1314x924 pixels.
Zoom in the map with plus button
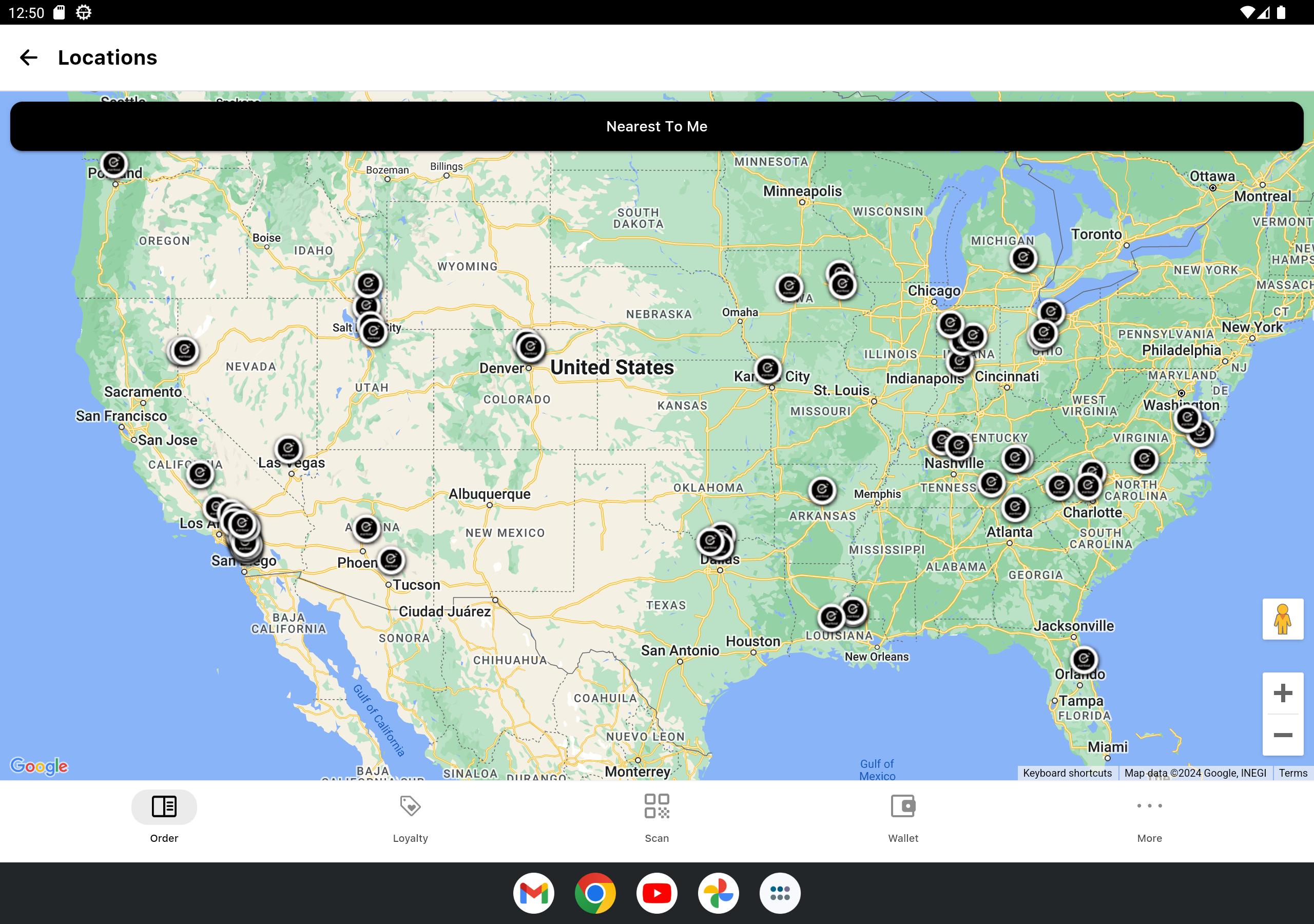coord(1283,694)
